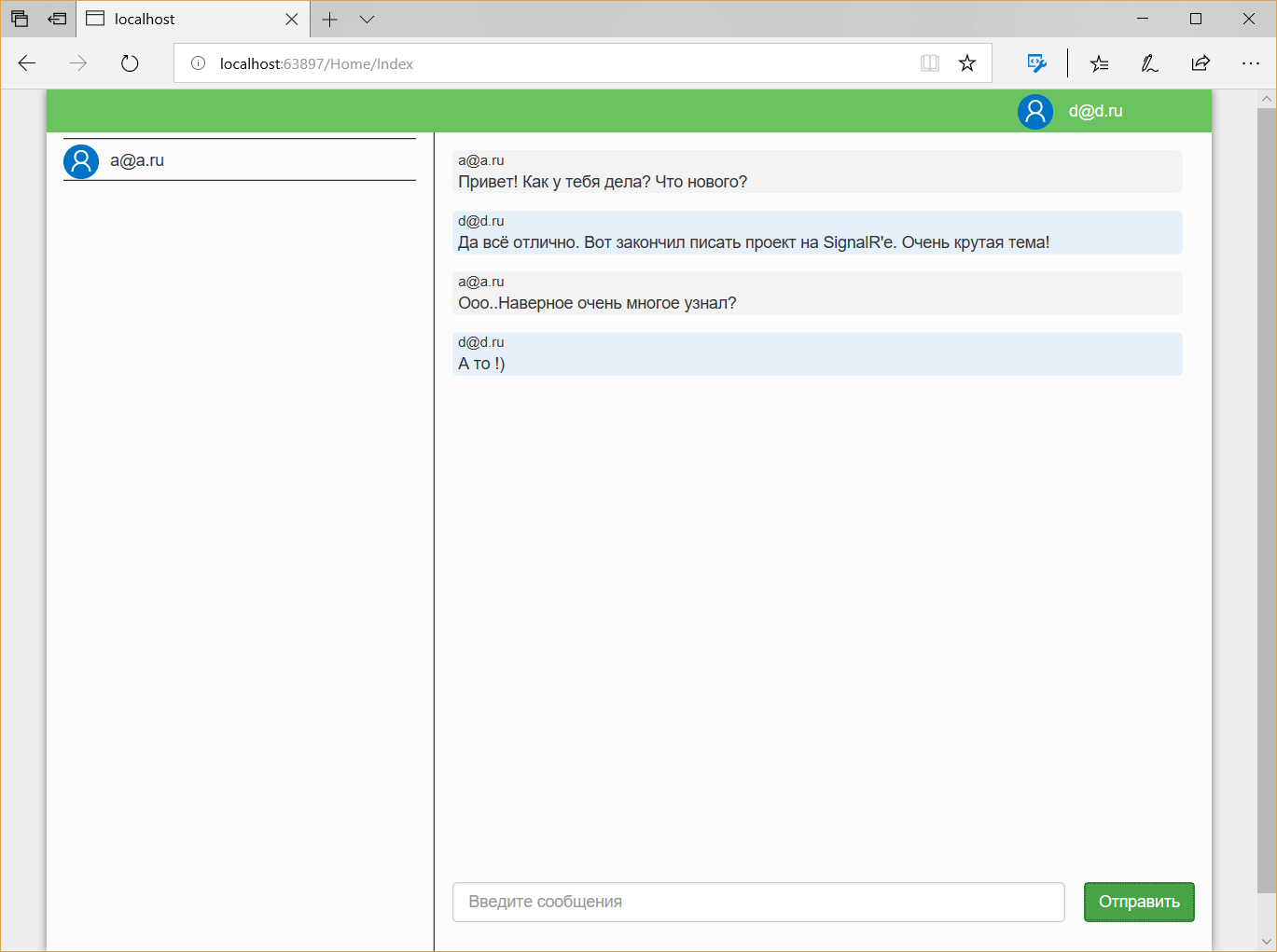Image resolution: width=1277 pixels, height=952 pixels.
Task: Open the tab preview chevron
Action: 367,19
